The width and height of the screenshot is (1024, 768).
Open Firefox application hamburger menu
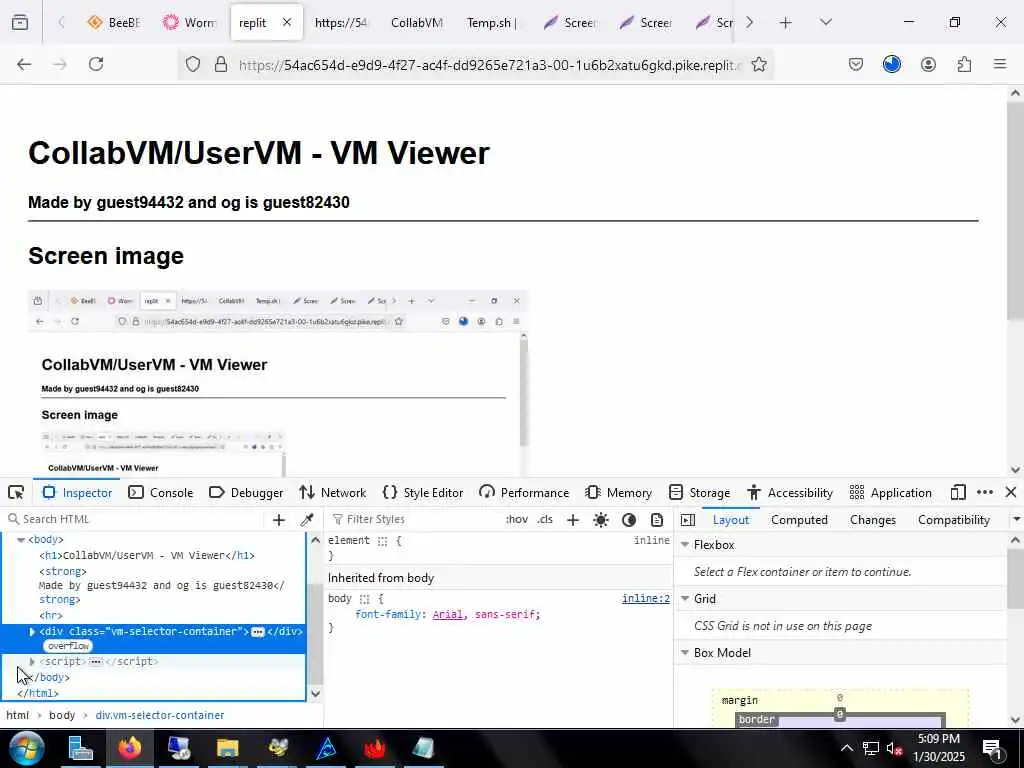coord(1000,64)
